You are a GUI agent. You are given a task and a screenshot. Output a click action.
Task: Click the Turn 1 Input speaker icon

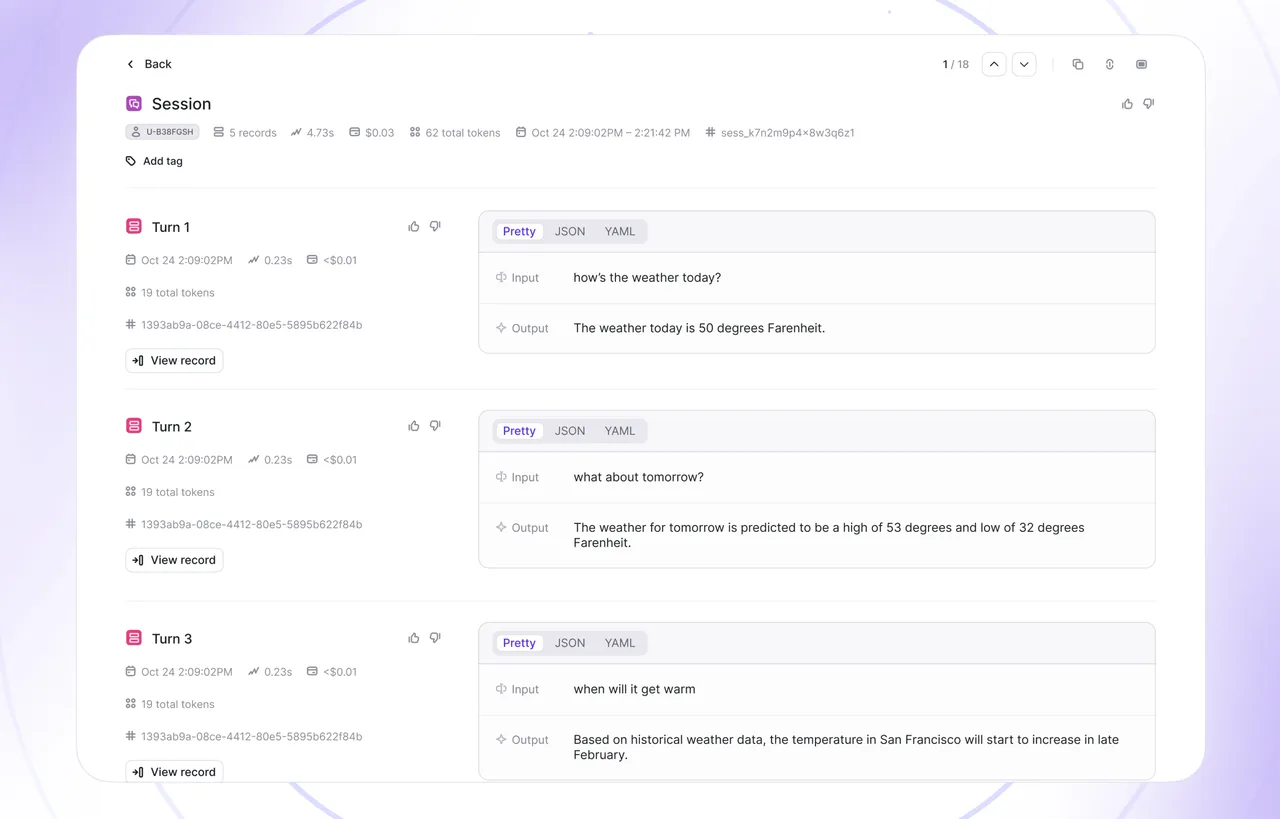pos(502,278)
